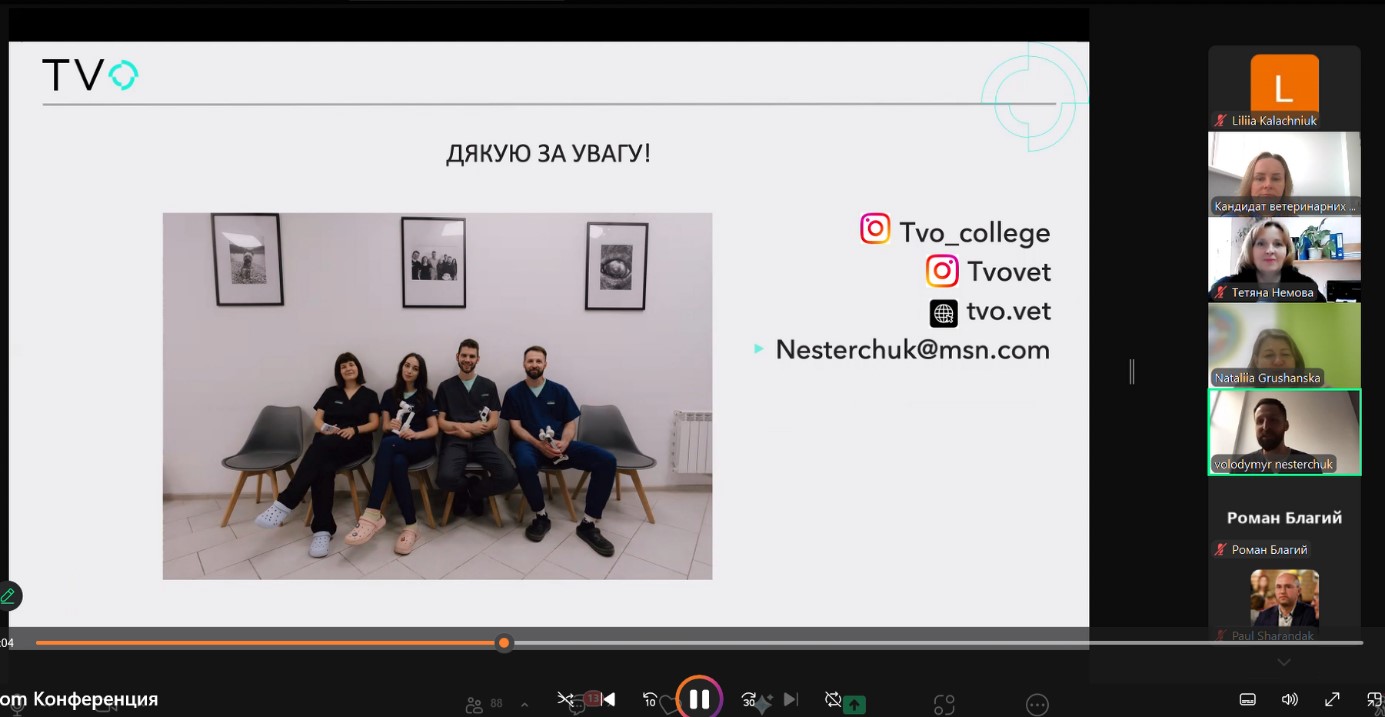1385x717 pixels.
Task: Click the Nataliia Grushanska name label
Action: point(1267,378)
